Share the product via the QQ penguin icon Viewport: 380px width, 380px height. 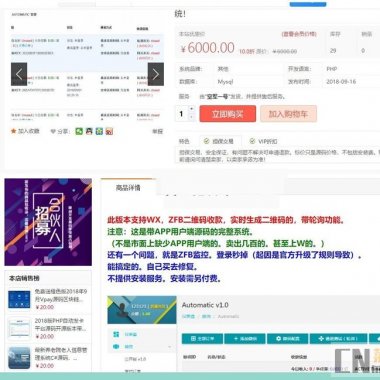tap(89, 131)
